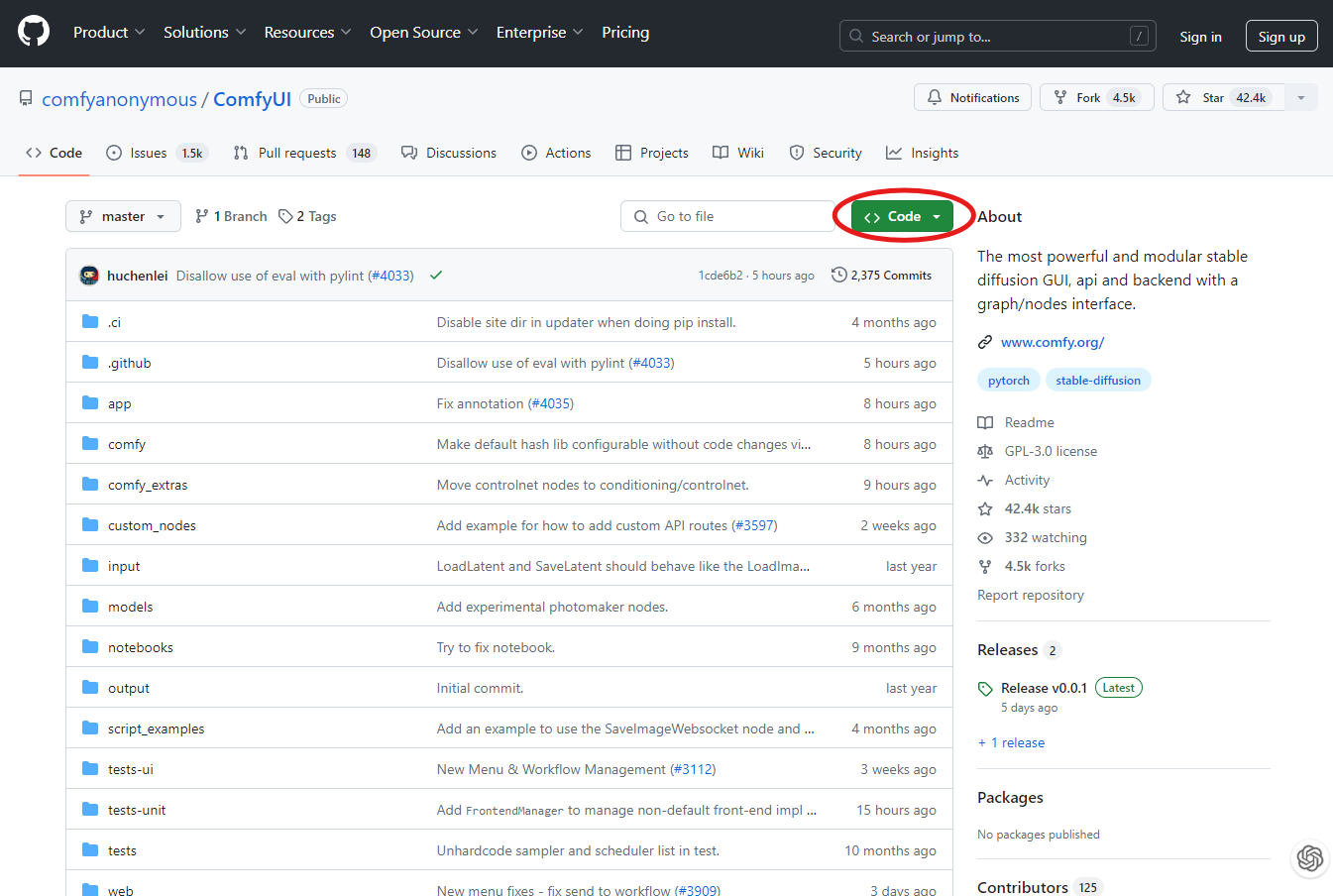The height and width of the screenshot is (896, 1333).
Task: Click the GitHub Octocat logo
Action: tap(34, 32)
